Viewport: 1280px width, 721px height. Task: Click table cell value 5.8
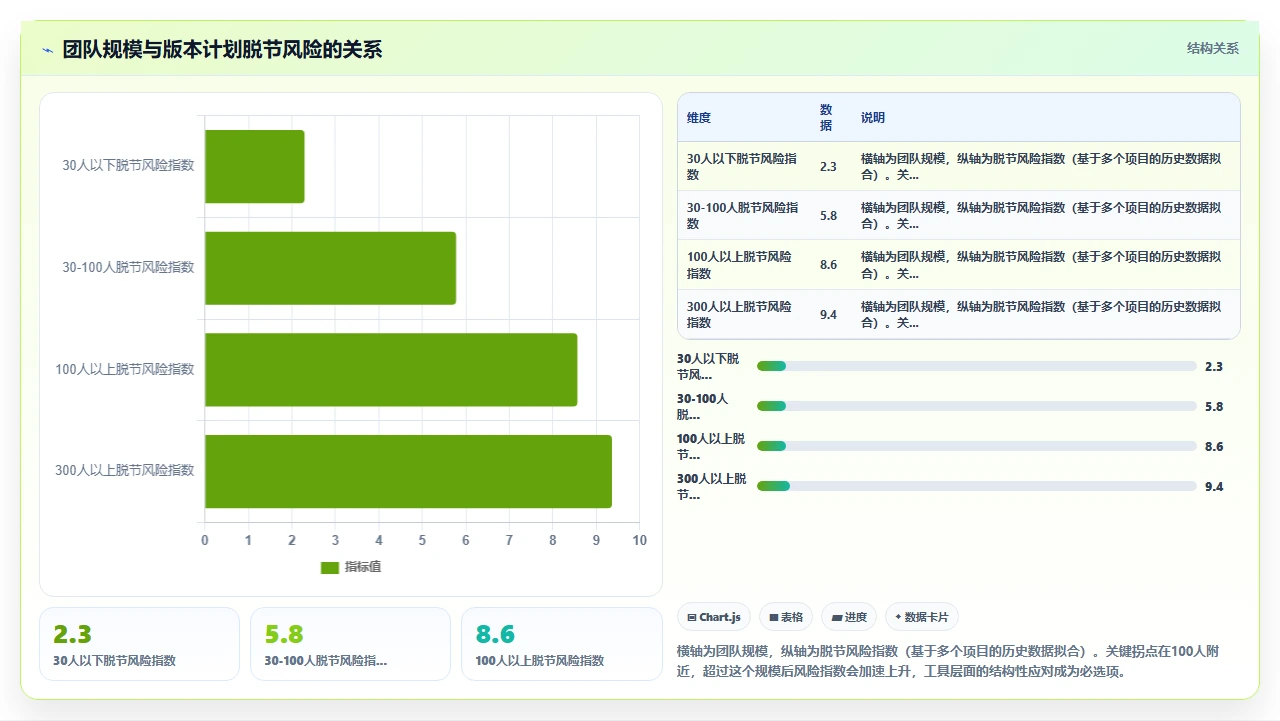[x=828, y=216]
